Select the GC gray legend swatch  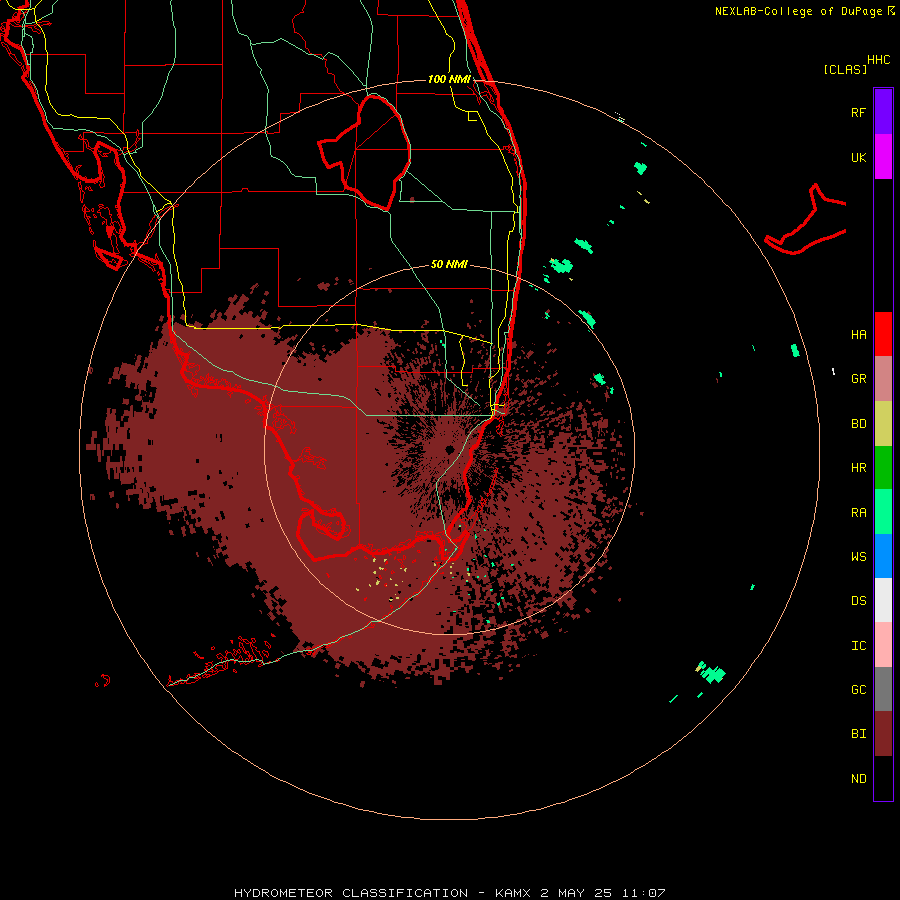point(883,689)
